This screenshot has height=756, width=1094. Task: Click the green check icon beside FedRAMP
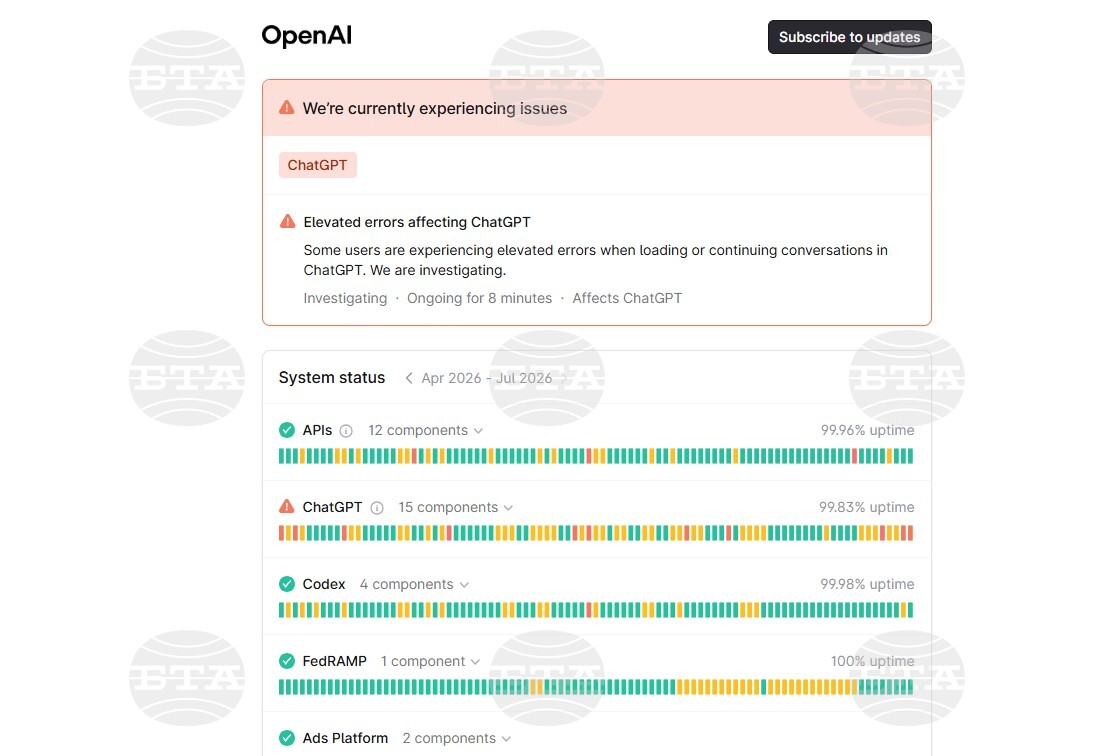(287, 660)
